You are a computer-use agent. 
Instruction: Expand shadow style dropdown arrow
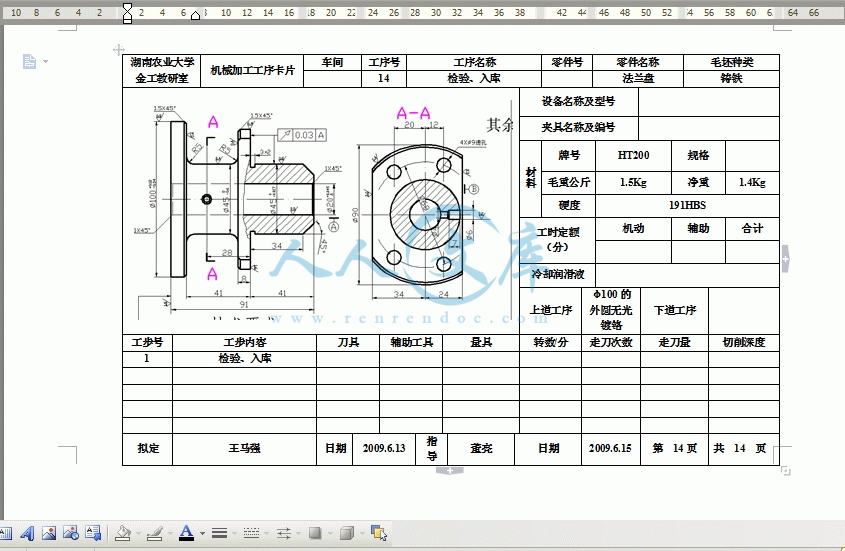coord(330,534)
